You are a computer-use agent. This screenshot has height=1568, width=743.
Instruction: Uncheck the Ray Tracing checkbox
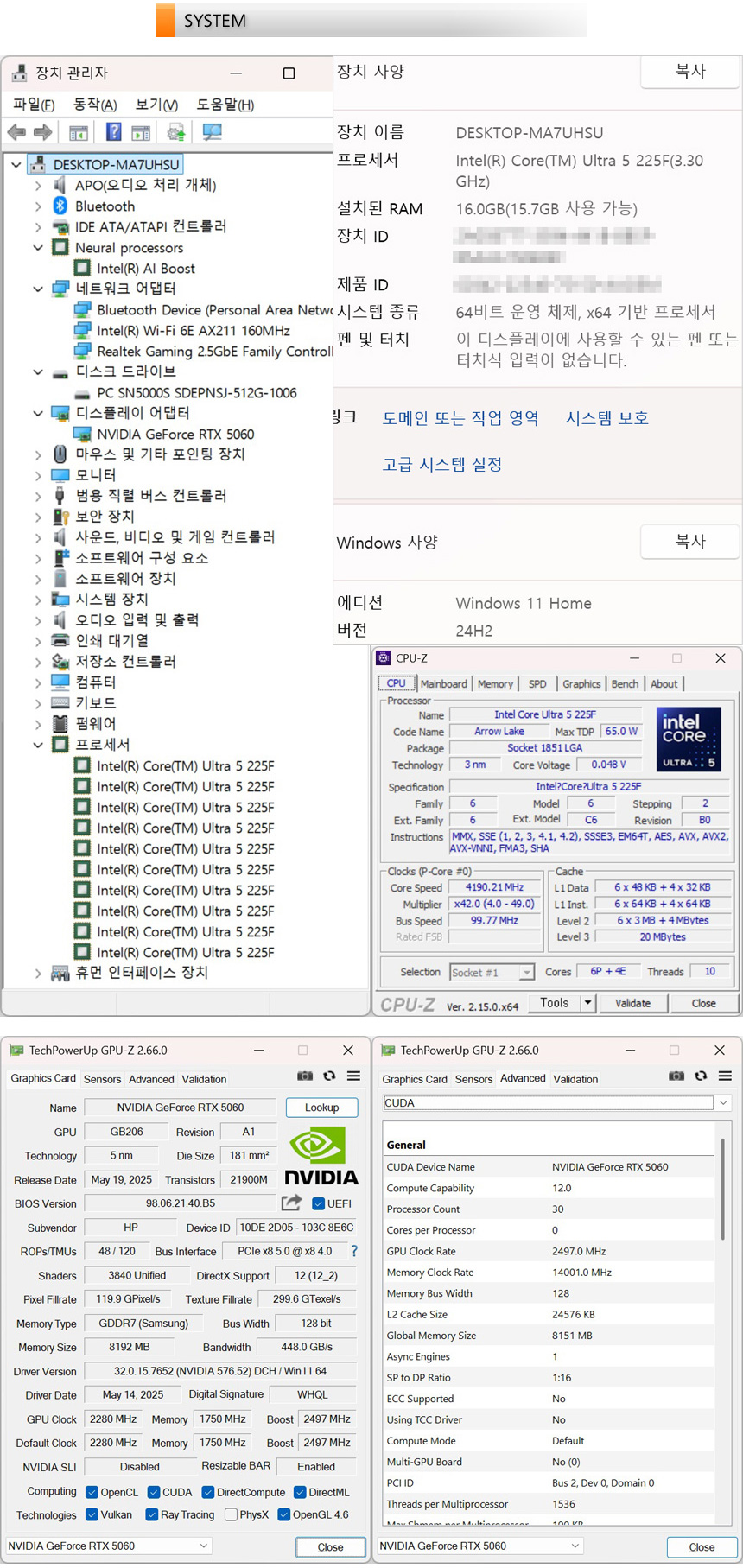152,1514
